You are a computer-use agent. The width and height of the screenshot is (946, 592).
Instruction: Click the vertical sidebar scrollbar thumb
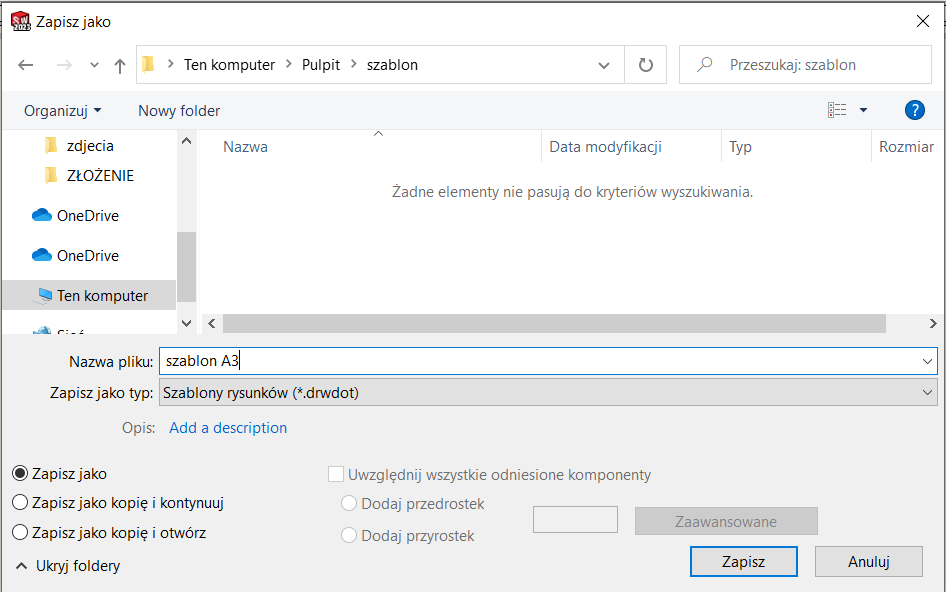pyautogui.click(x=187, y=267)
